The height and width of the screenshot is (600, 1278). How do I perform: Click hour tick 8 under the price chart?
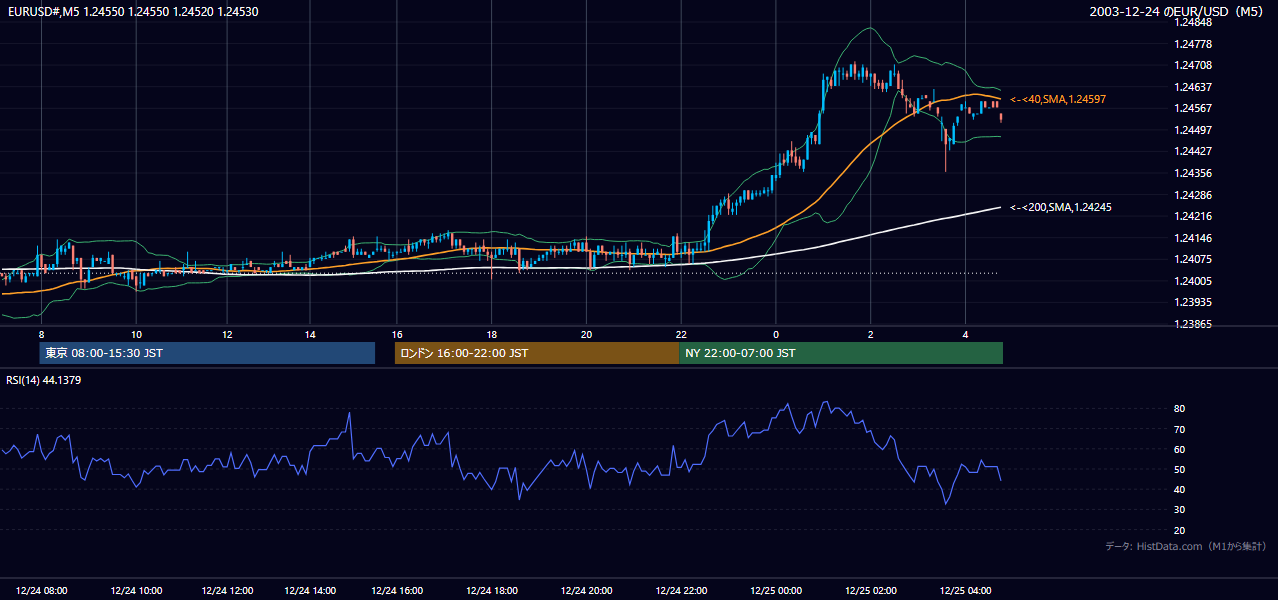point(41,334)
